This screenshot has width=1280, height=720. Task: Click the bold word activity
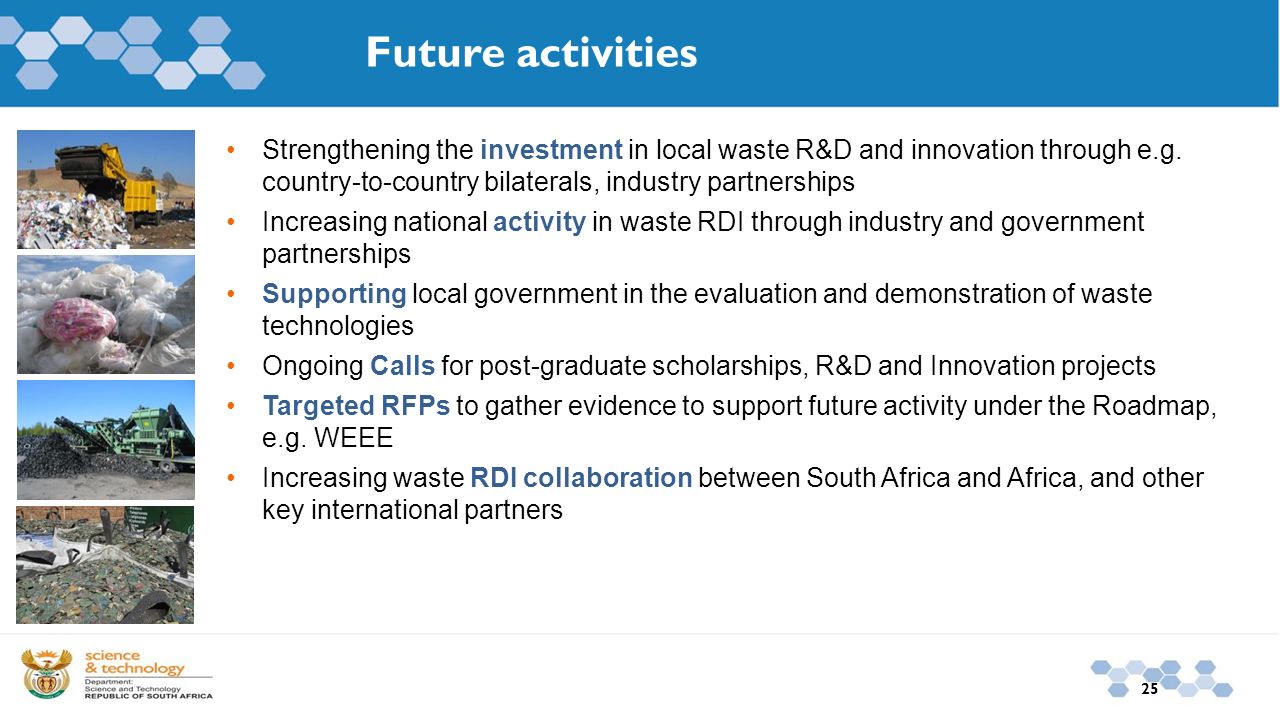coord(539,222)
